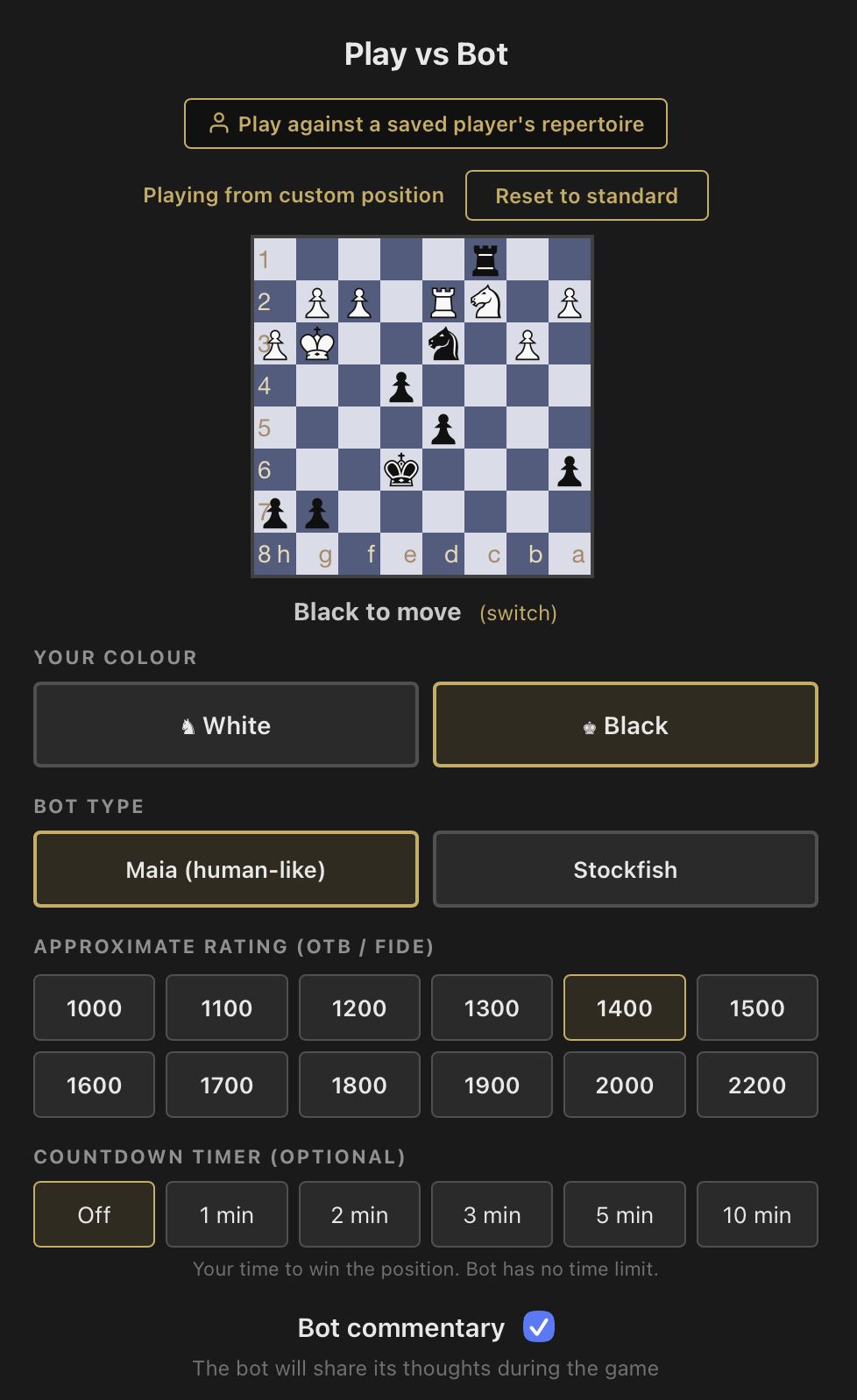Choose approximate rating 2200

pyautogui.click(x=757, y=1085)
